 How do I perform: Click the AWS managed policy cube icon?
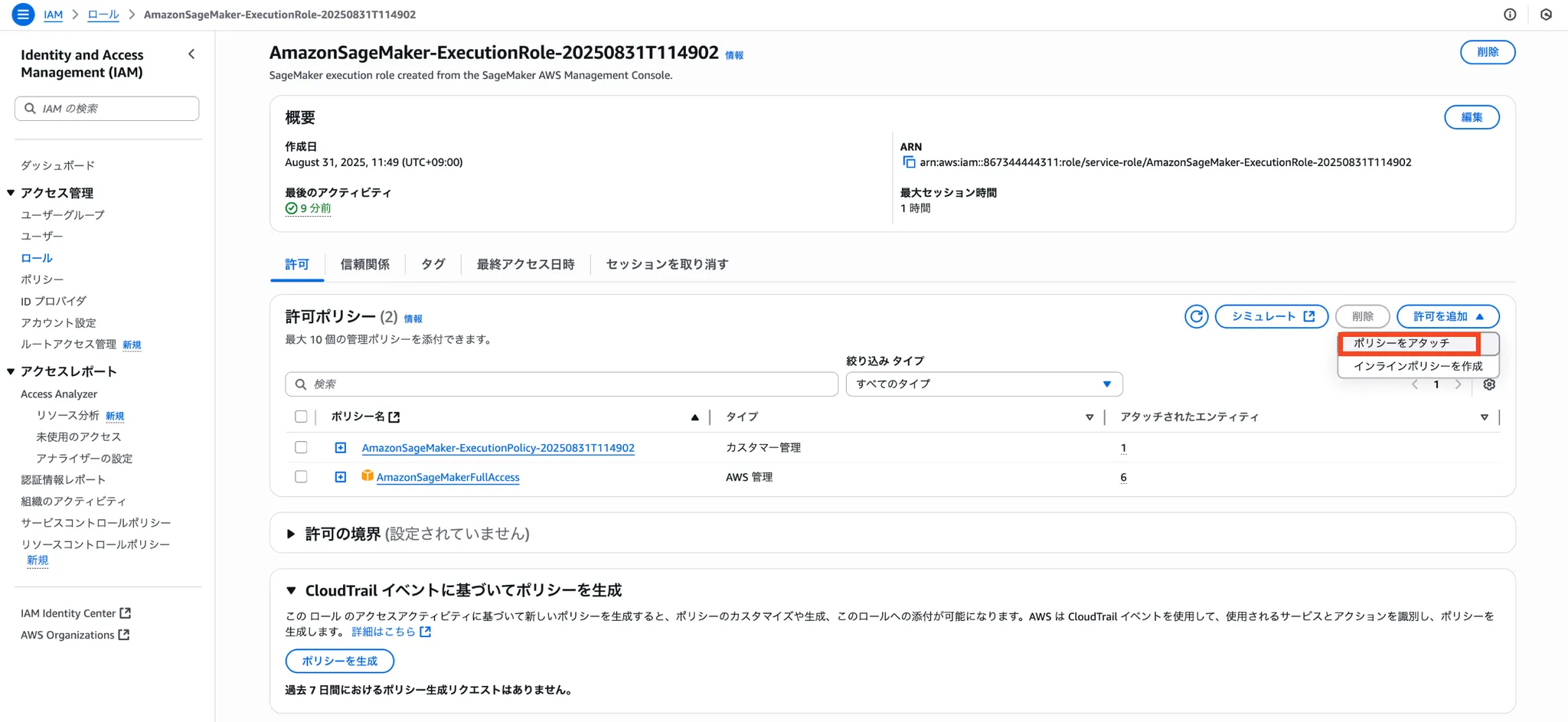367,476
